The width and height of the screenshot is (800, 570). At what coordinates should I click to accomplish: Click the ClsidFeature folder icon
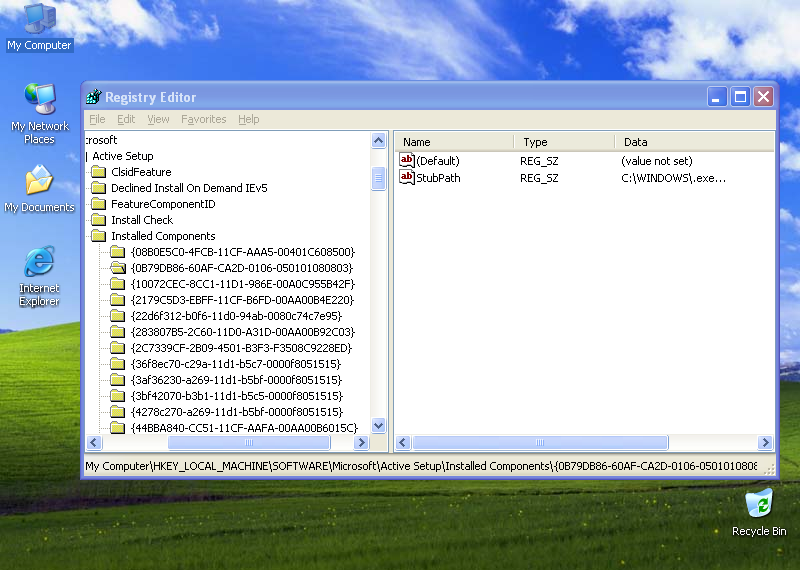[98, 172]
